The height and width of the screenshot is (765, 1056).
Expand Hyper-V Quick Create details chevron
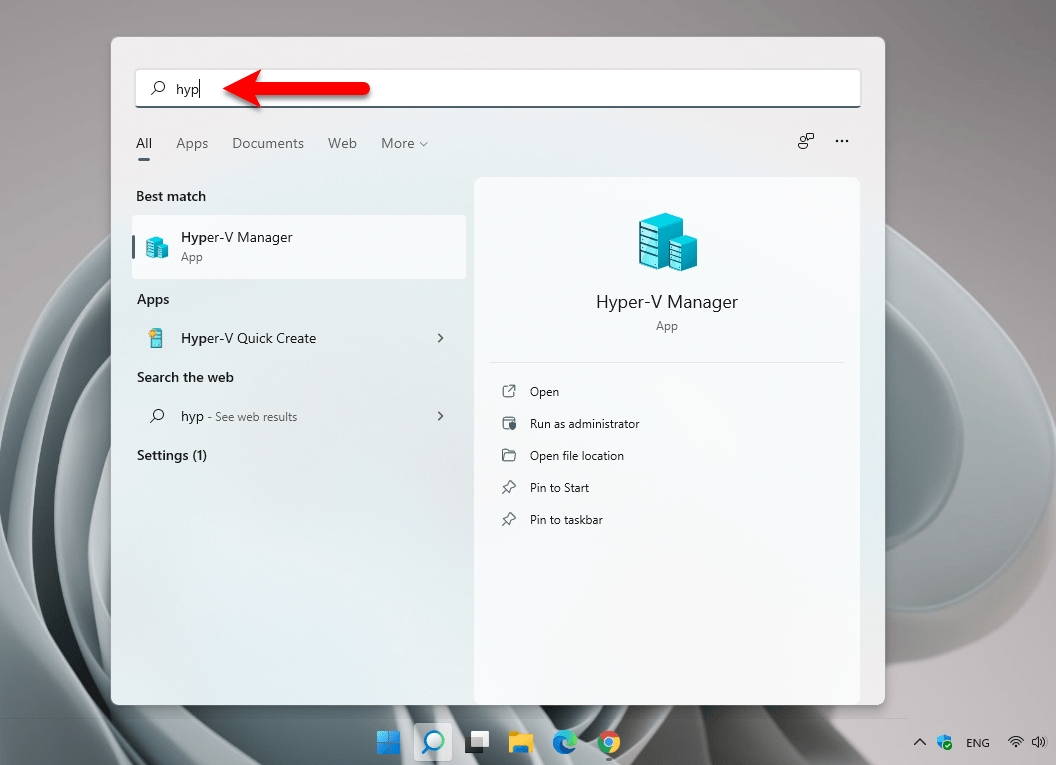[440, 338]
